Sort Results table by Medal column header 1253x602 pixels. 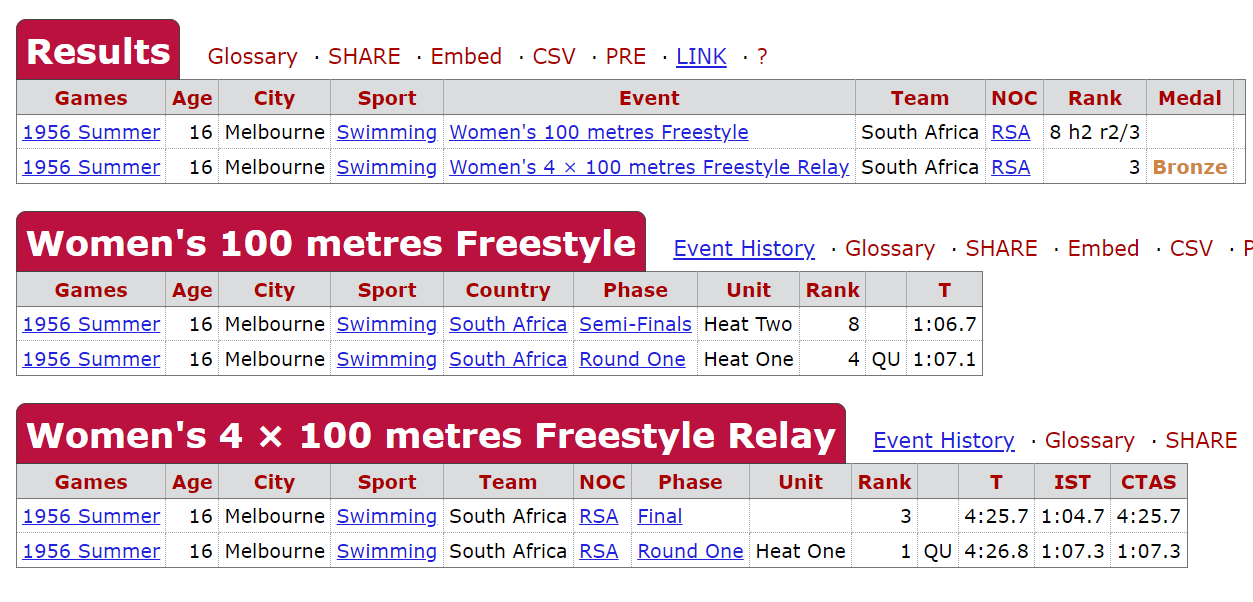[x=1189, y=98]
